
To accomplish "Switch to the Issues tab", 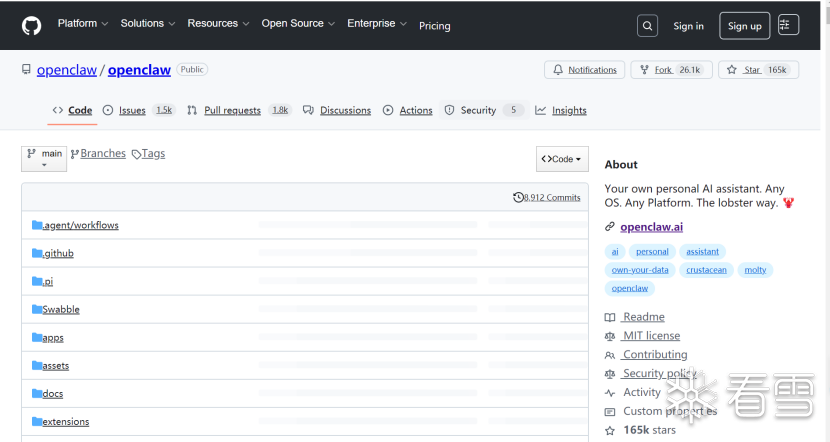I will click(x=132, y=111).
